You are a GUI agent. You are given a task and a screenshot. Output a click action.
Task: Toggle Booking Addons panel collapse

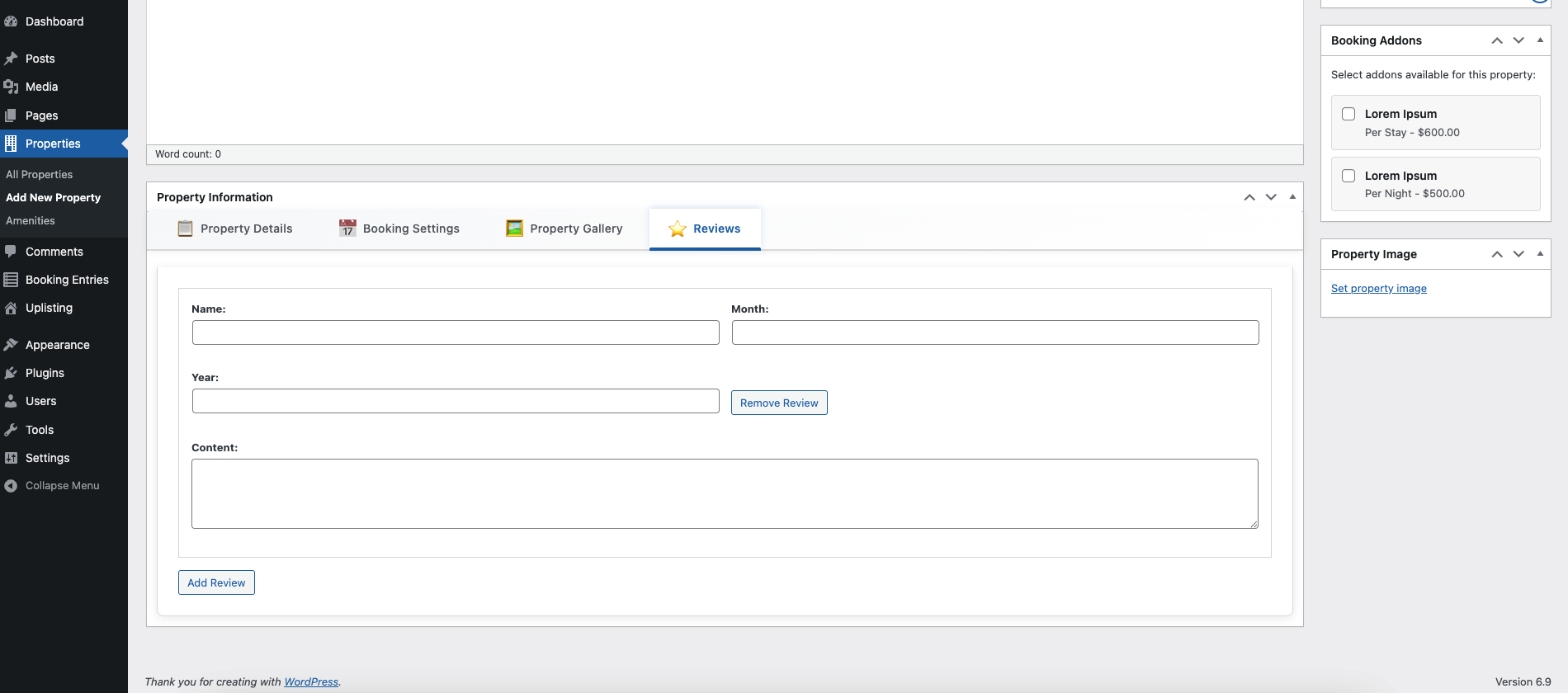[x=1540, y=40]
